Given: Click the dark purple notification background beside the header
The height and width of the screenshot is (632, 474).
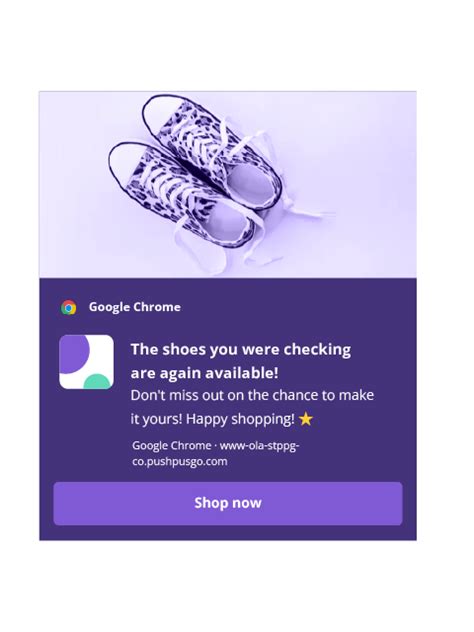Looking at the screenshot, I should click(298, 307).
